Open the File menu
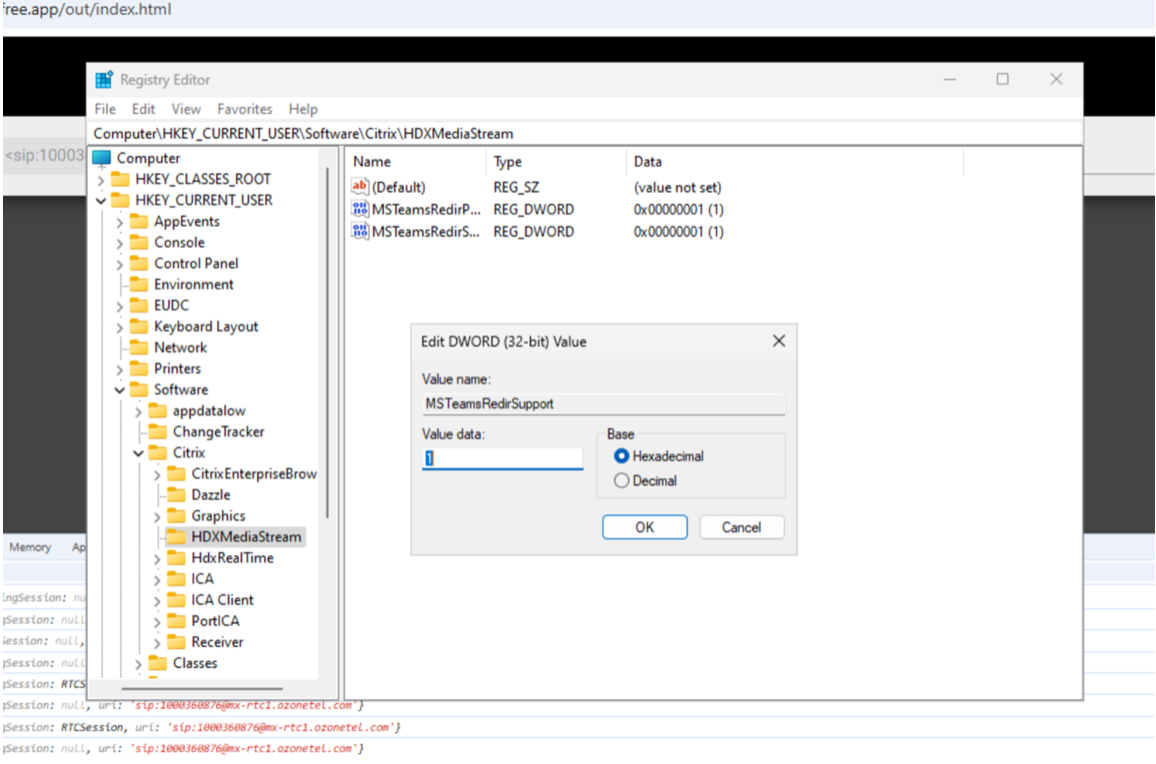The image size is (1156, 764). (105, 109)
